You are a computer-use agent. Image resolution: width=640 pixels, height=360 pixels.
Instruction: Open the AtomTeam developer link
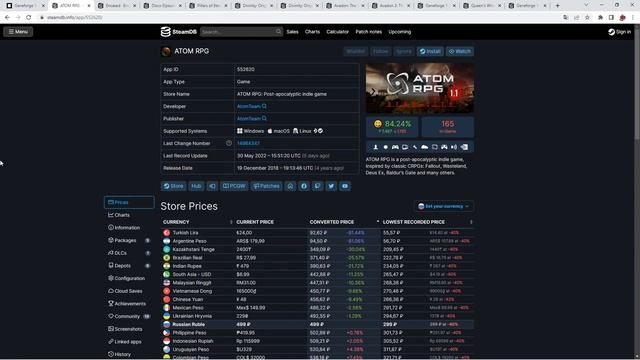pyautogui.click(x=249, y=106)
